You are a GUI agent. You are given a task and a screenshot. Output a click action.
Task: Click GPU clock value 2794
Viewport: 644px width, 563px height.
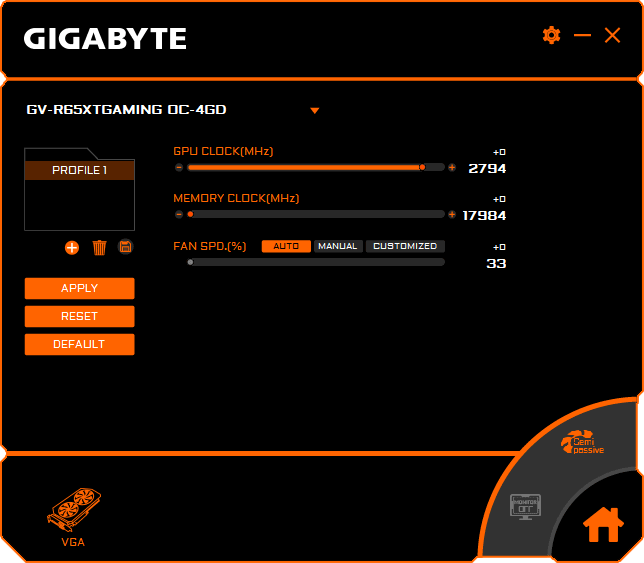[x=487, y=168]
